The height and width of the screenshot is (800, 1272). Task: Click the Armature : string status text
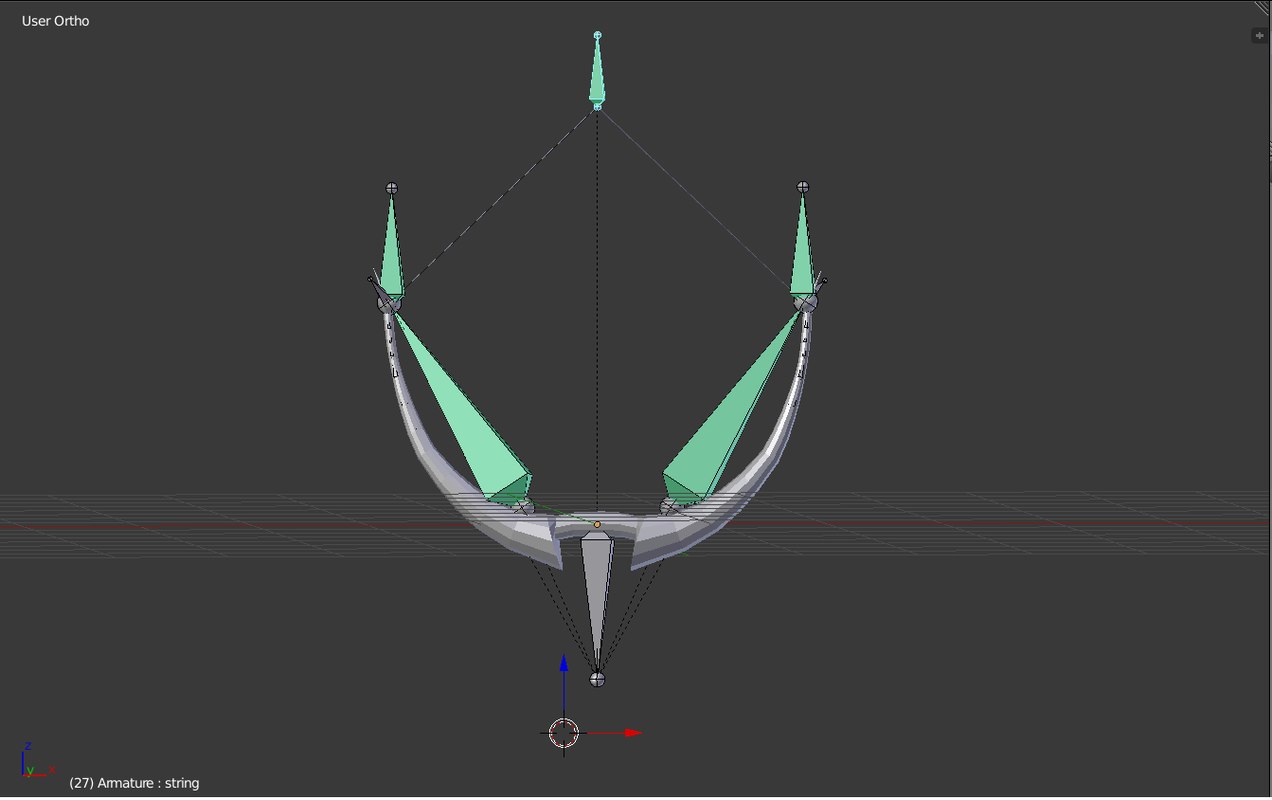[x=133, y=782]
